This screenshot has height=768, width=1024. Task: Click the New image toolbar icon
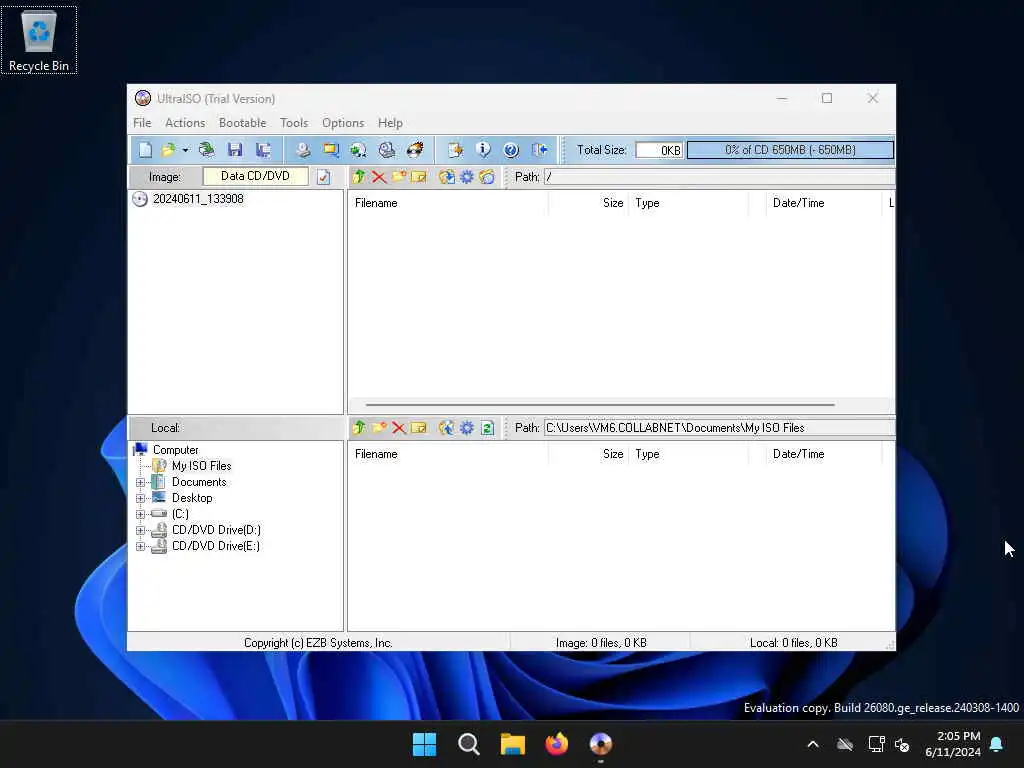click(x=145, y=150)
